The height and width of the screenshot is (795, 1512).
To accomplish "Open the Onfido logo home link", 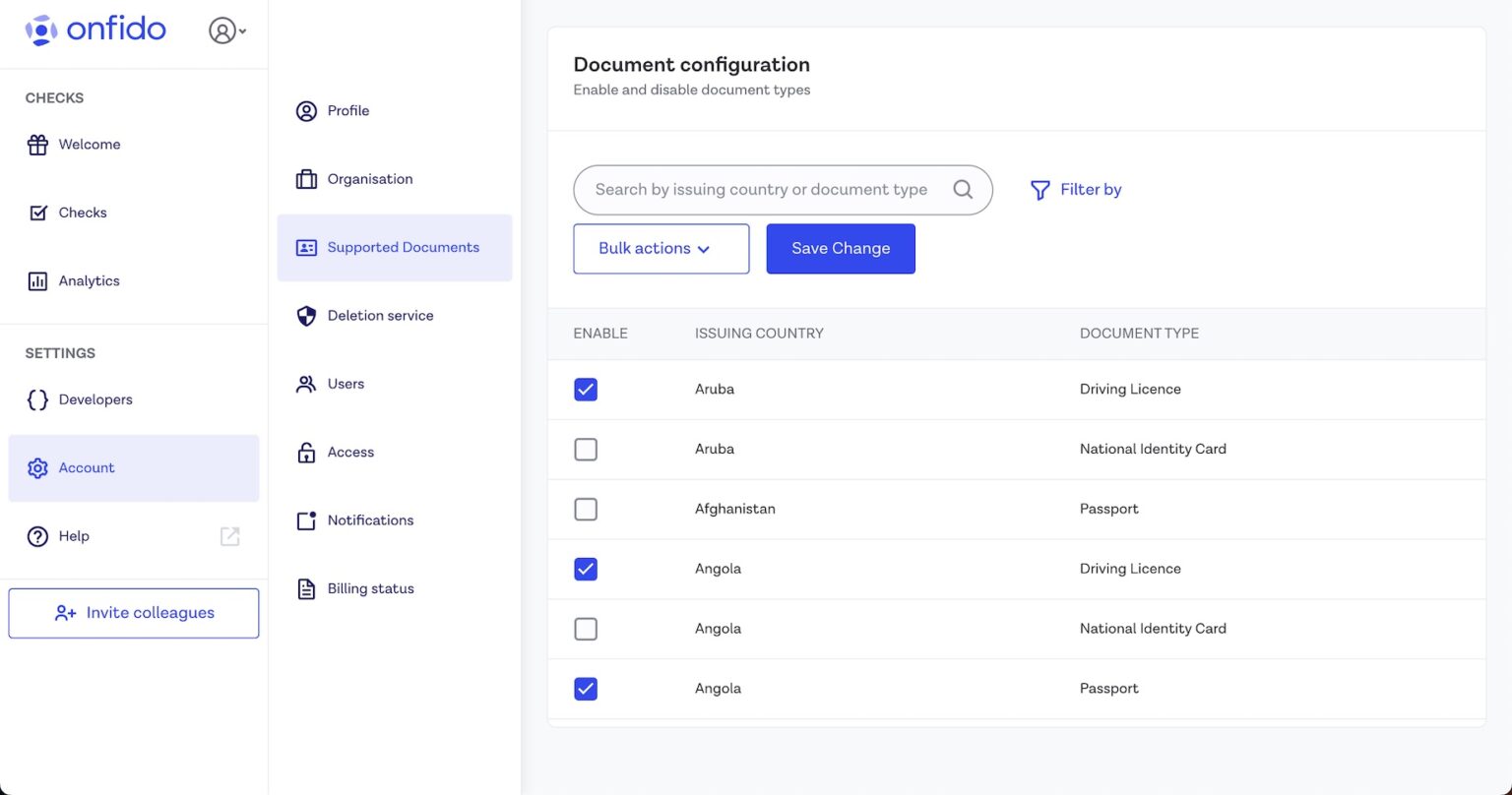I will point(95,30).
